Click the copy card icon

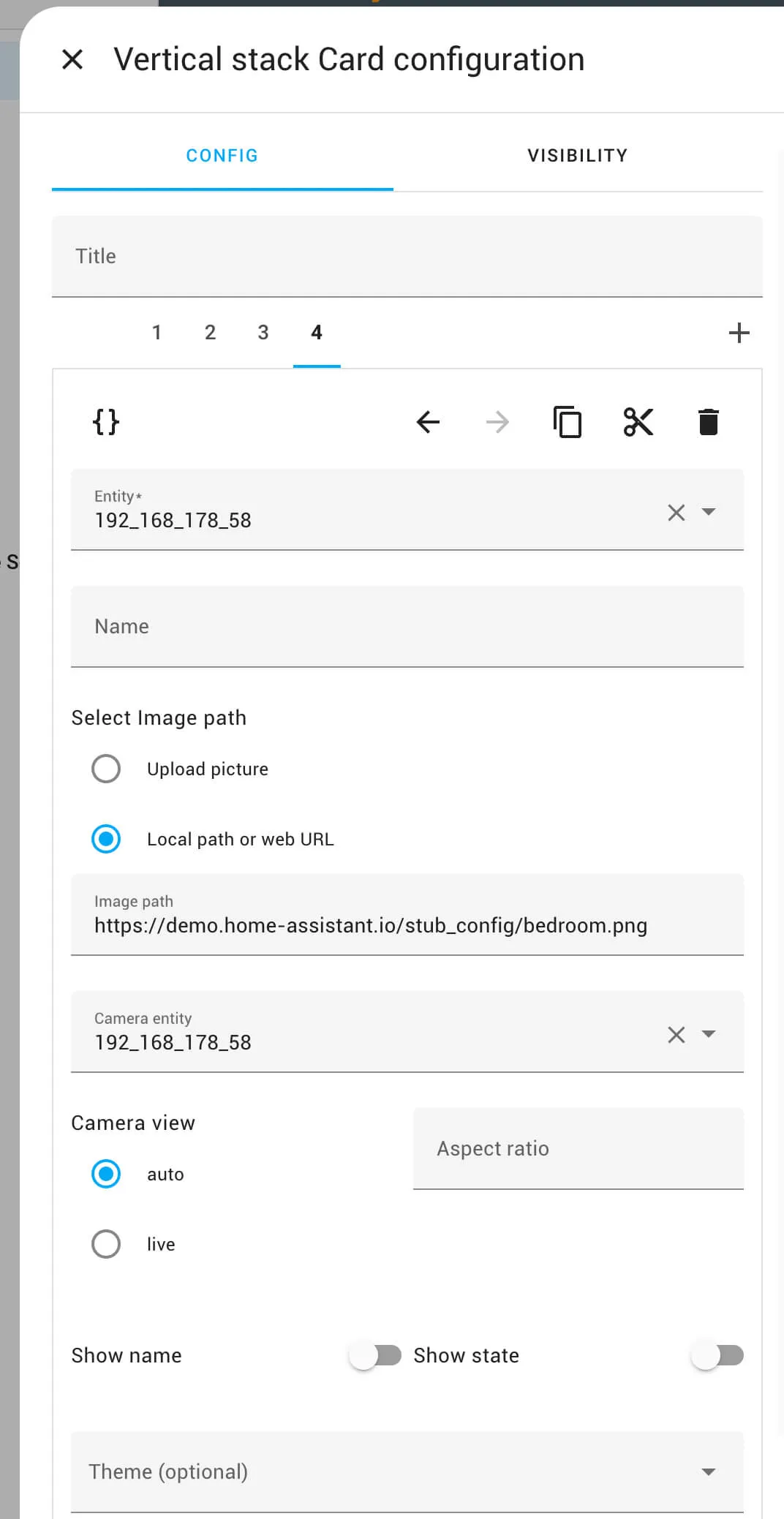coord(568,422)
